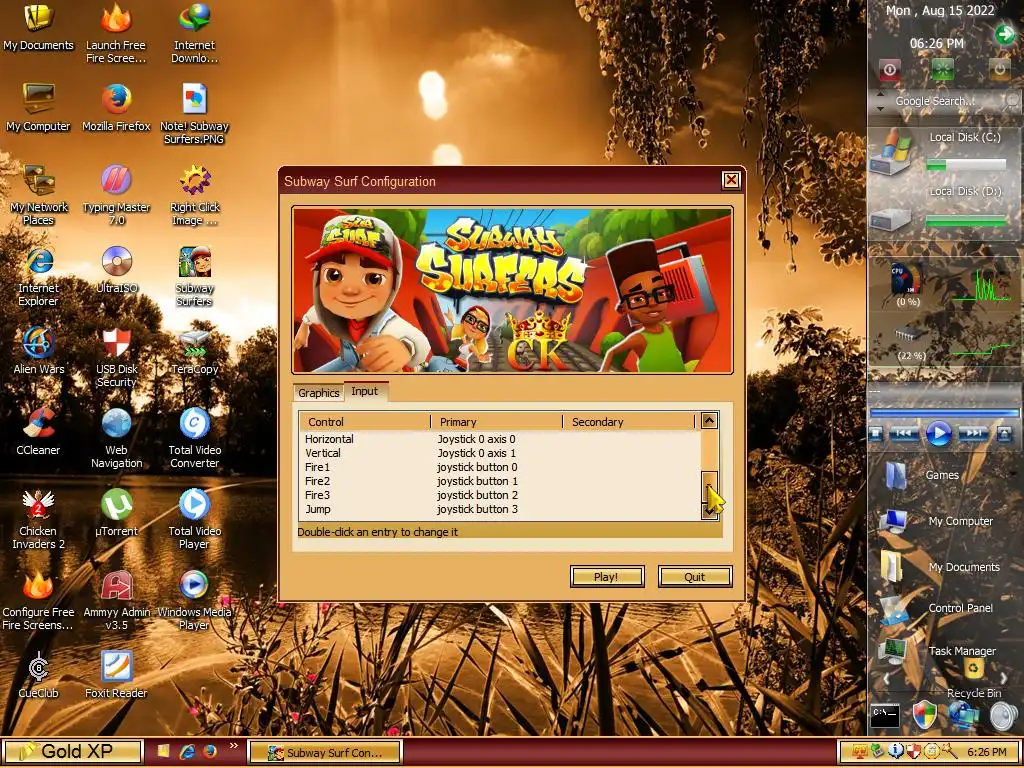1024x768 pixels.
Task: Click the red shutdown sidebar button
Action: tap(889, 70)
